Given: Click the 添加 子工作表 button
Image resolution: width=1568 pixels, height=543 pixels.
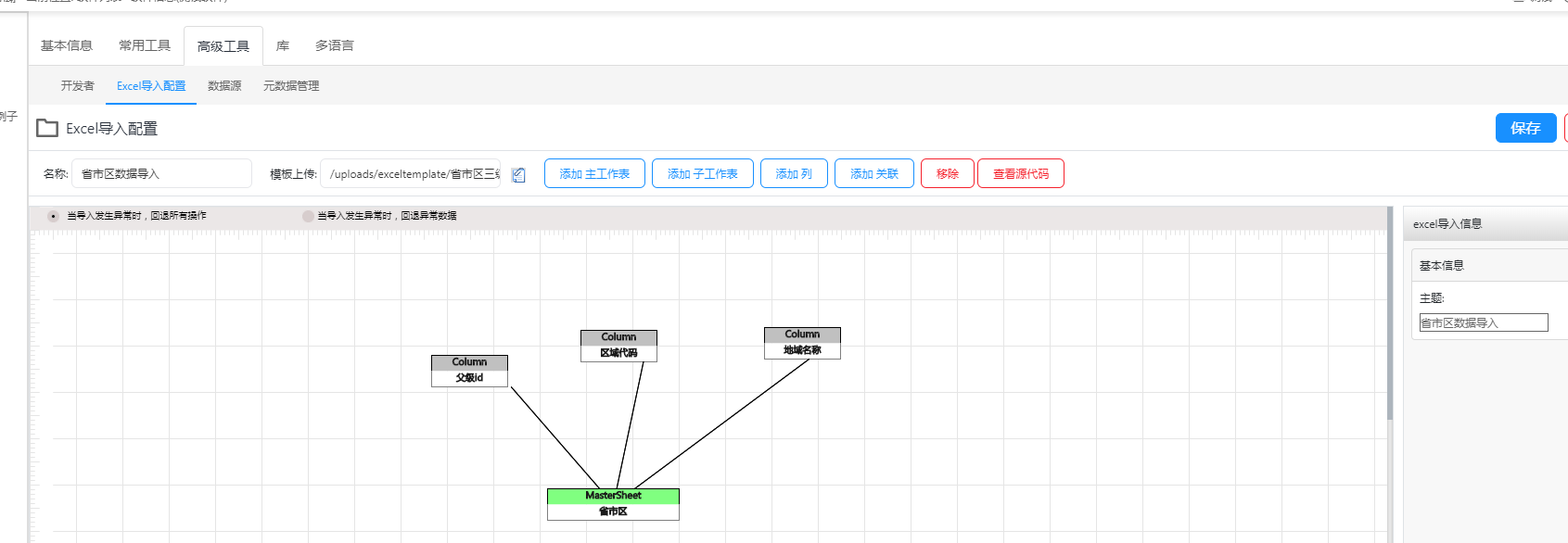Looking at the screenshot, I should (703, 173).
